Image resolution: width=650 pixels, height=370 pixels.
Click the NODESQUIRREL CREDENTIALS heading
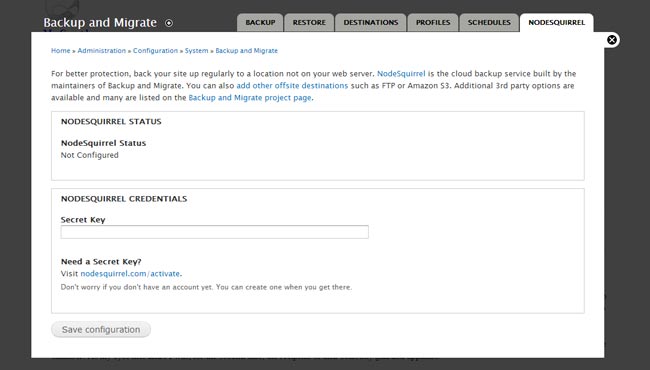(124, 199)
